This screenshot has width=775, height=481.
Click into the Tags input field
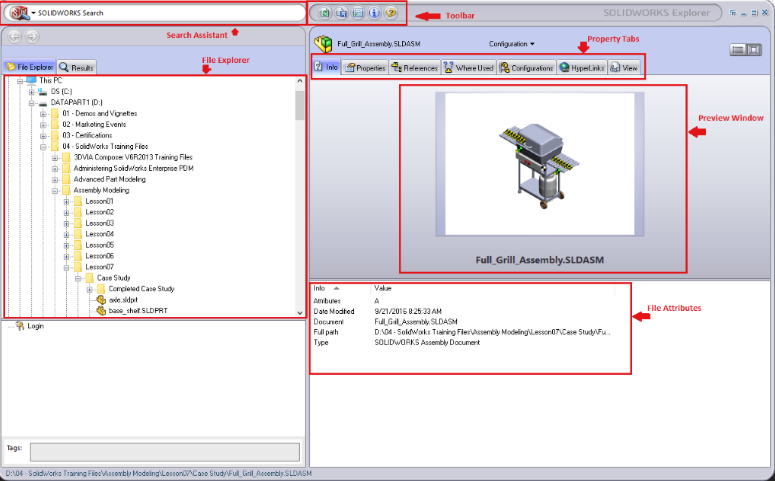tap(164, 451)
